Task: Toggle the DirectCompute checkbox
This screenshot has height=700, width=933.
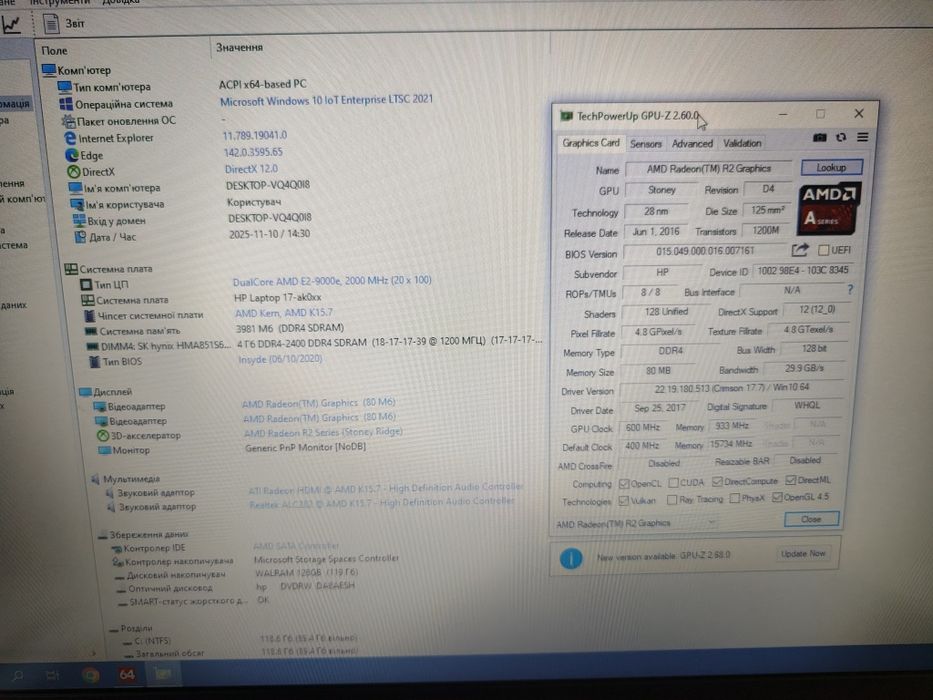Action: click(x=717, y=481)
